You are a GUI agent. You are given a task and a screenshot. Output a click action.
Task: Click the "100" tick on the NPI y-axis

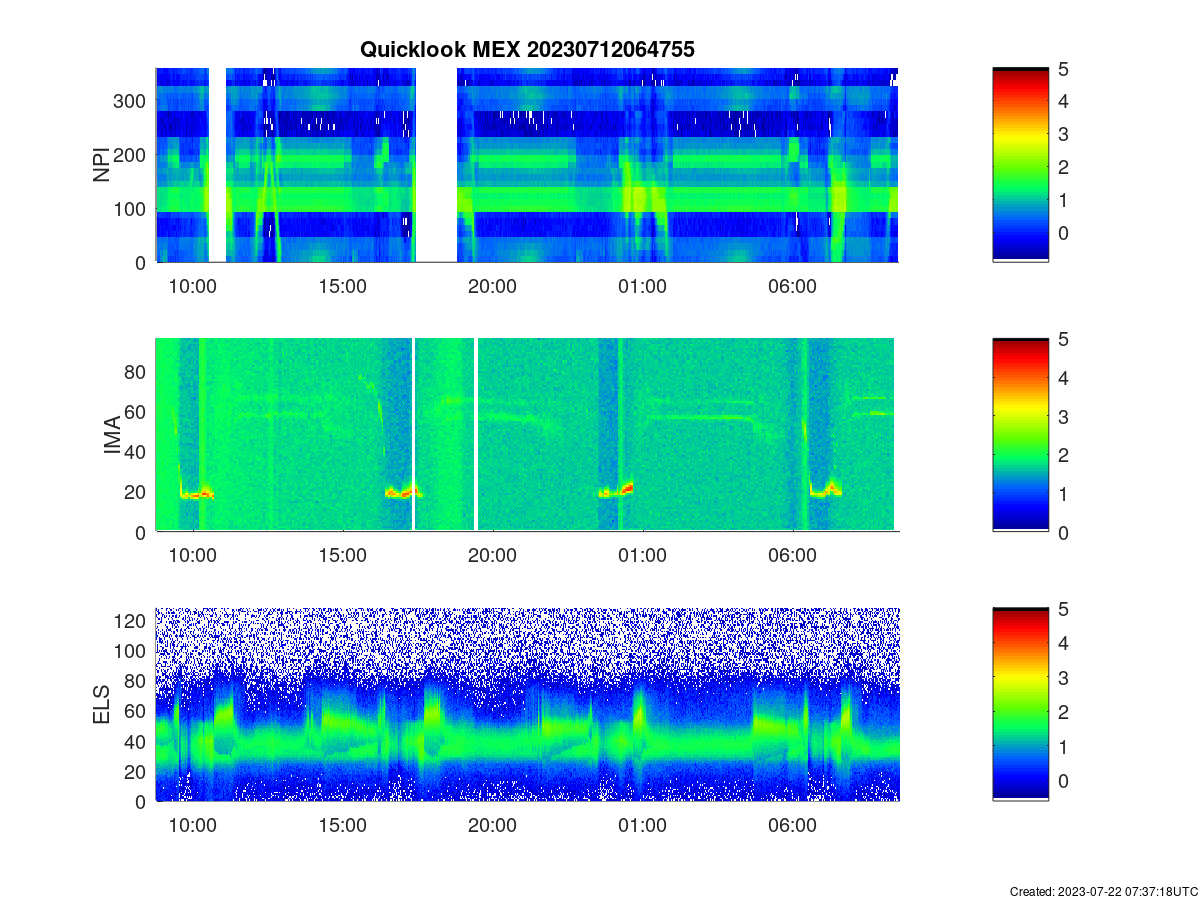[x=132, y=208]
